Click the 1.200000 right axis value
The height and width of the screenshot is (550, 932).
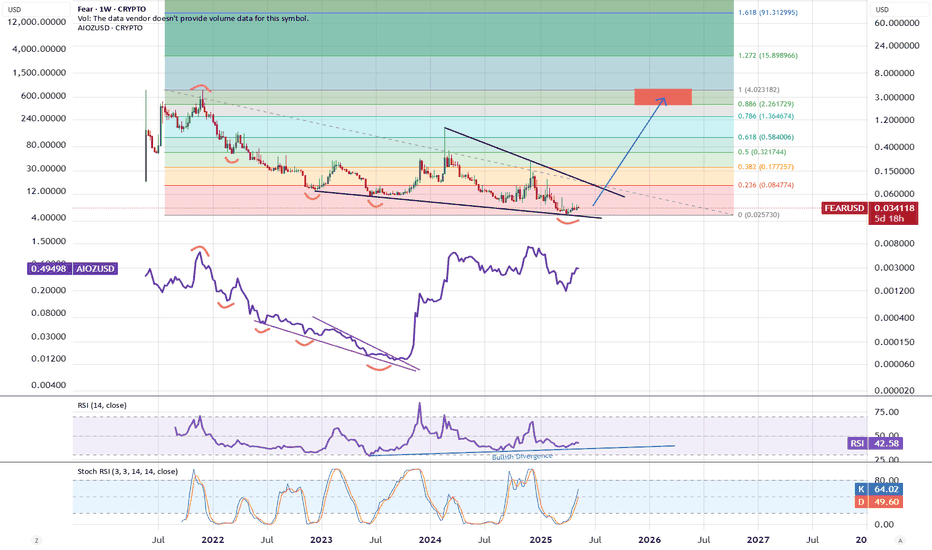tap(894, 120)
